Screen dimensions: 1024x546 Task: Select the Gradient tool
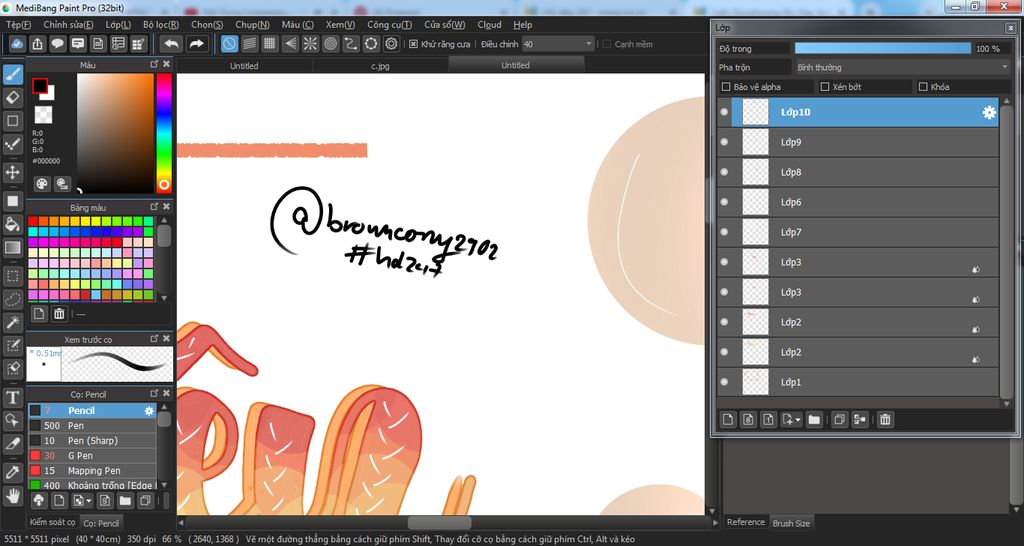tap(12, 248)
